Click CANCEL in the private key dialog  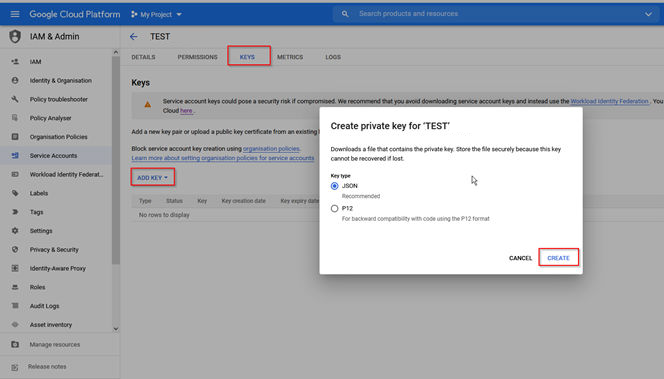pyautogui.click(x=520, y=258)
